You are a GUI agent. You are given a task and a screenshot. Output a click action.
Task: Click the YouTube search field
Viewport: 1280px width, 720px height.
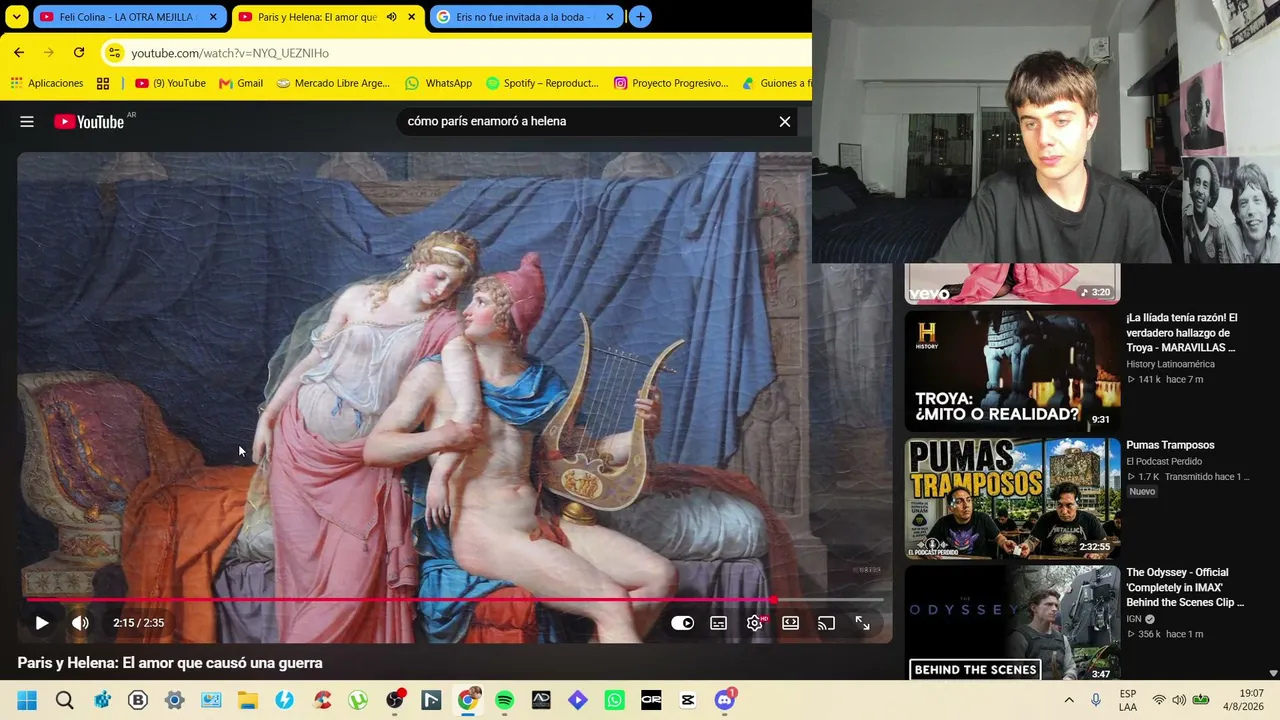[585, 122]
